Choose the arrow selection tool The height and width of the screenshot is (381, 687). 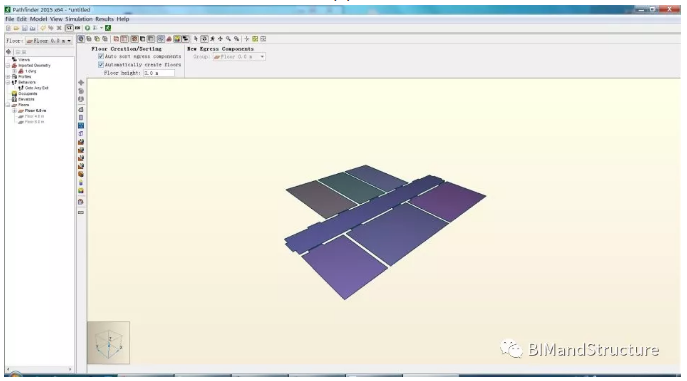[196, 39]
